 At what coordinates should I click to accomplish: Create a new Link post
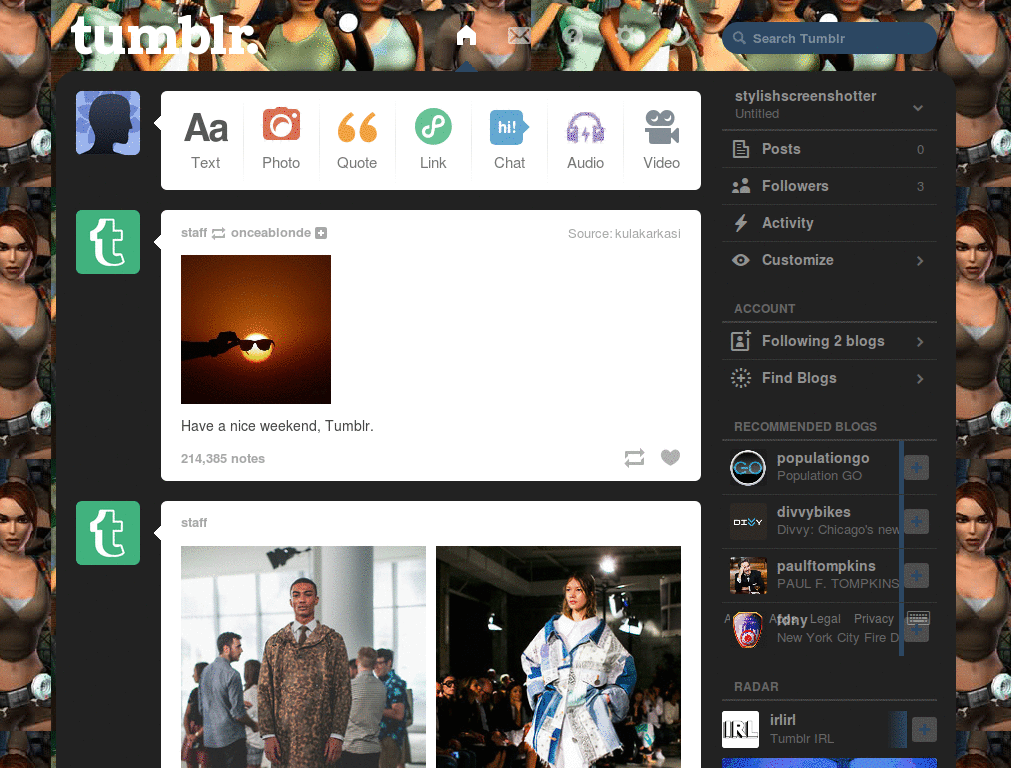(433, 140)
